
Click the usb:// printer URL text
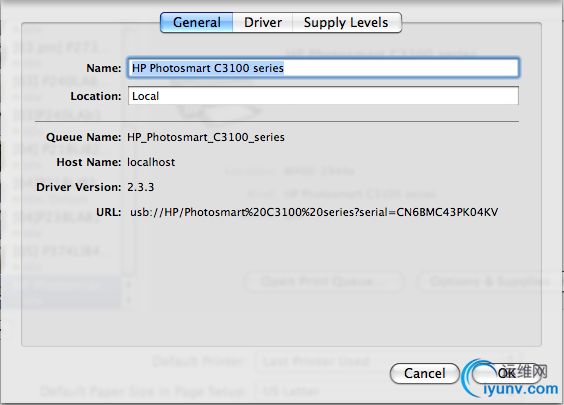314,212
